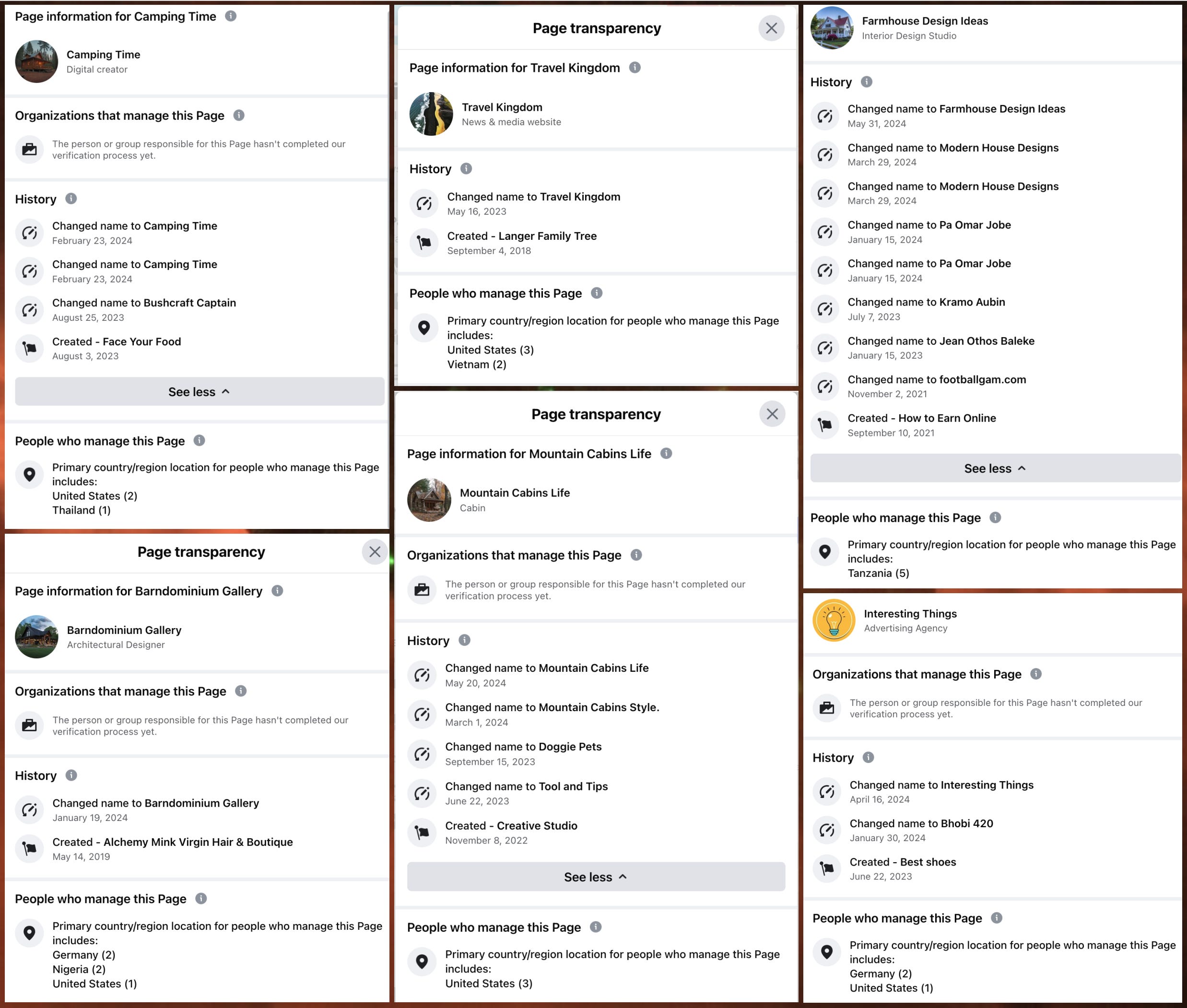This screenshot has height=1008, width=1187.
Task: Click info icon next to Camping Time History heading
Action: pyautogui.click(x=71, y=198)
